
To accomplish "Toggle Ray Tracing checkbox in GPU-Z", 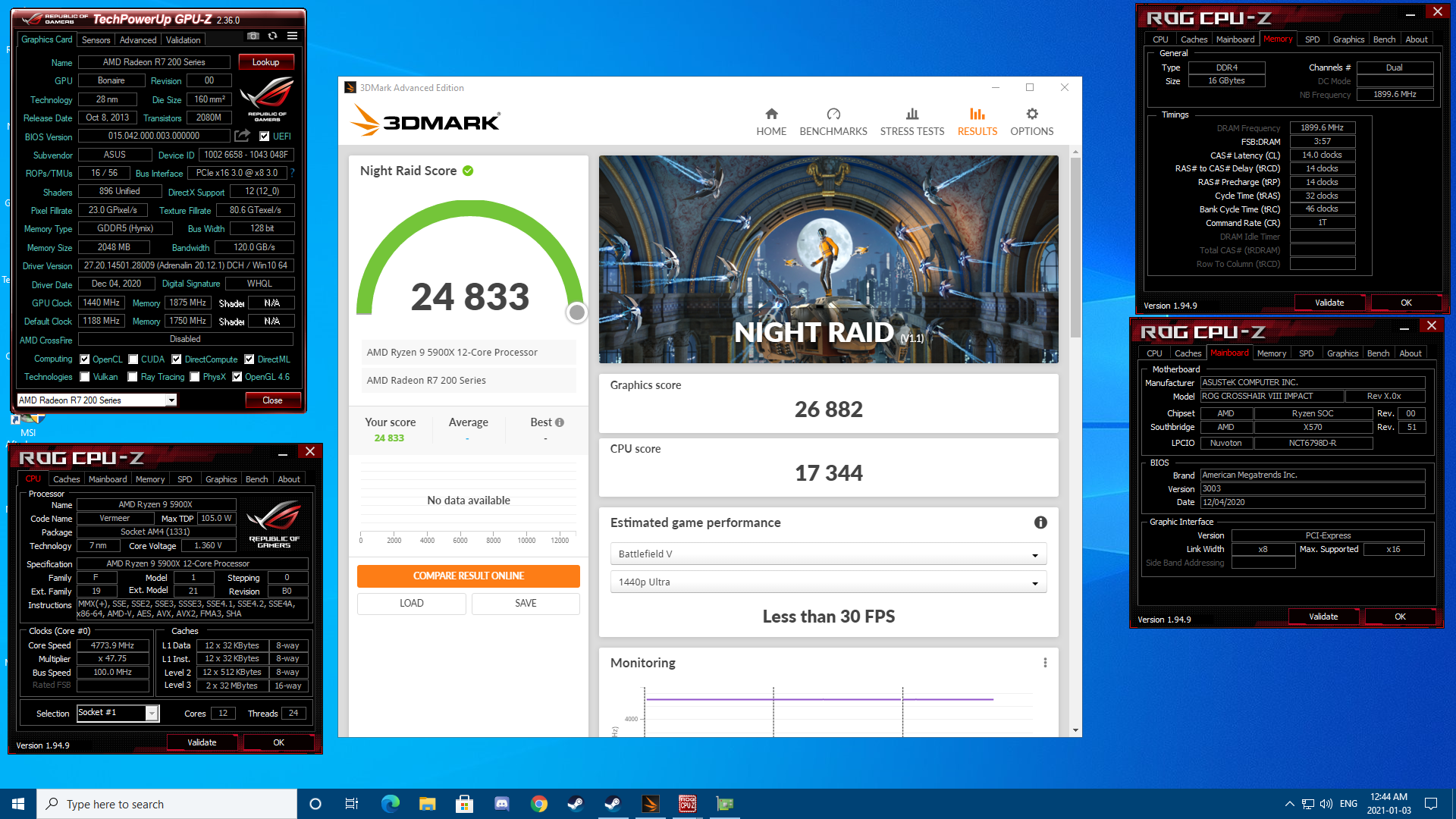I will coord(133,377).
